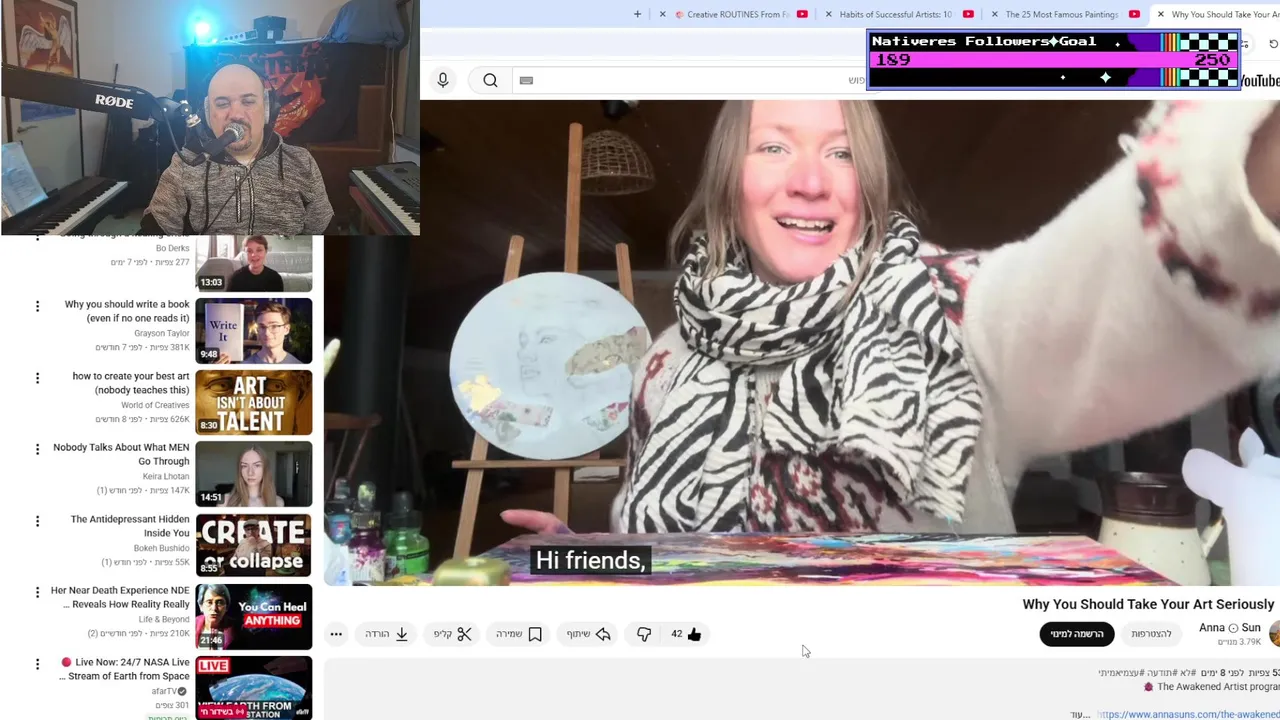Click channel name Life & Beyond
Viewport: 1280px width, 720px height.
(164, 620)
